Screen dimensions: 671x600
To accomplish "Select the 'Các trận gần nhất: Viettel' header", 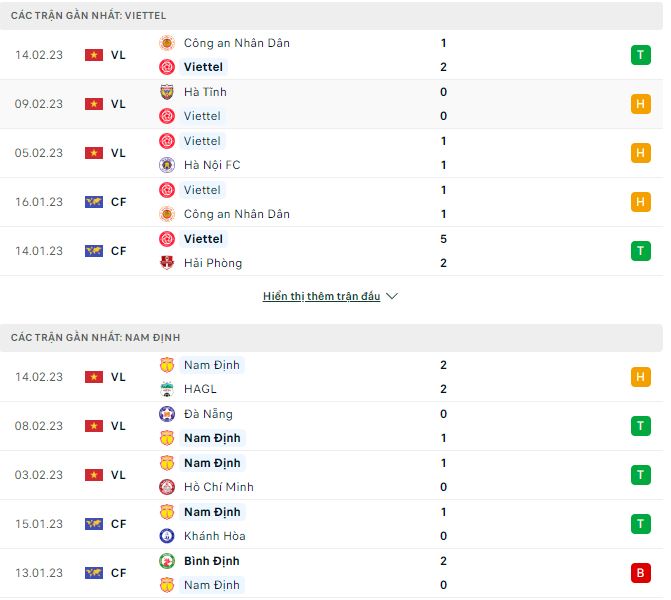I will point(89,16).
